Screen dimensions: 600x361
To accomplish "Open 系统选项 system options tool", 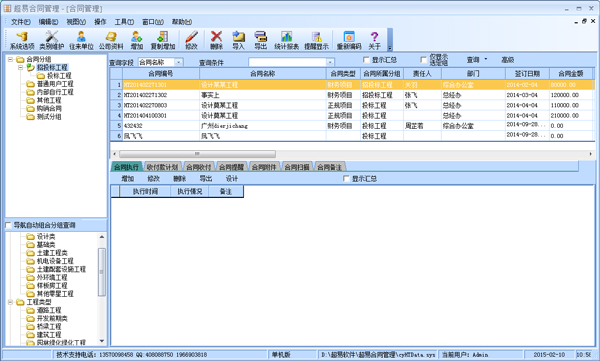I will coord(22,40).
